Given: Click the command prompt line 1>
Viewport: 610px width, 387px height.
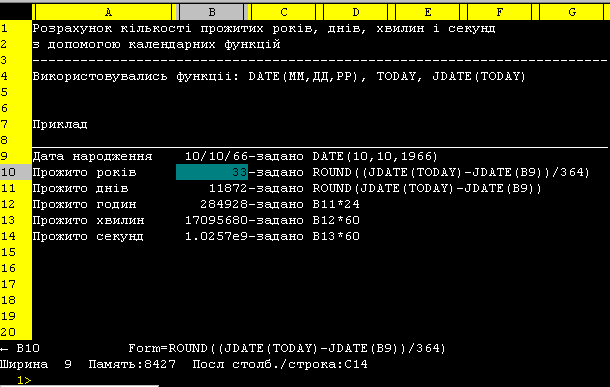Looking at the screenshot, I should pos(24,380).
